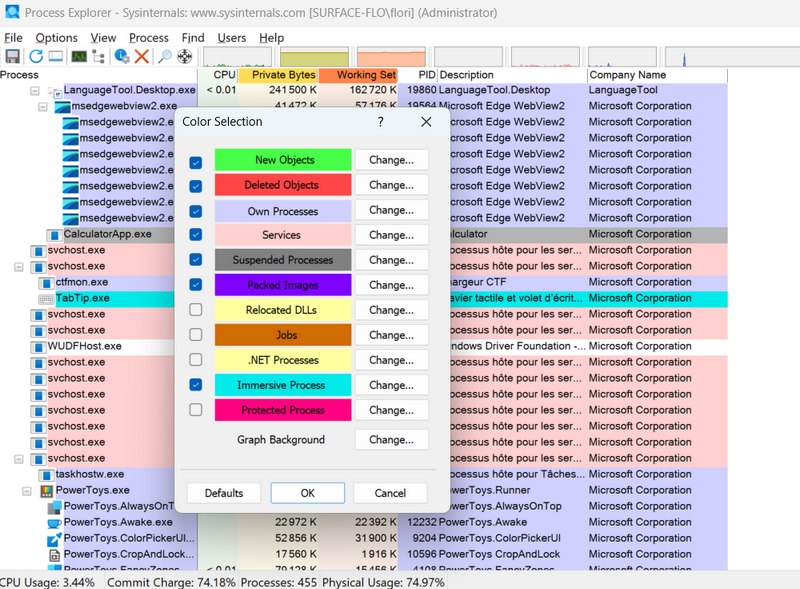This screenshot has height=589, width=800.
Task: Click Change... next to Graph Background
Action: 391,440
